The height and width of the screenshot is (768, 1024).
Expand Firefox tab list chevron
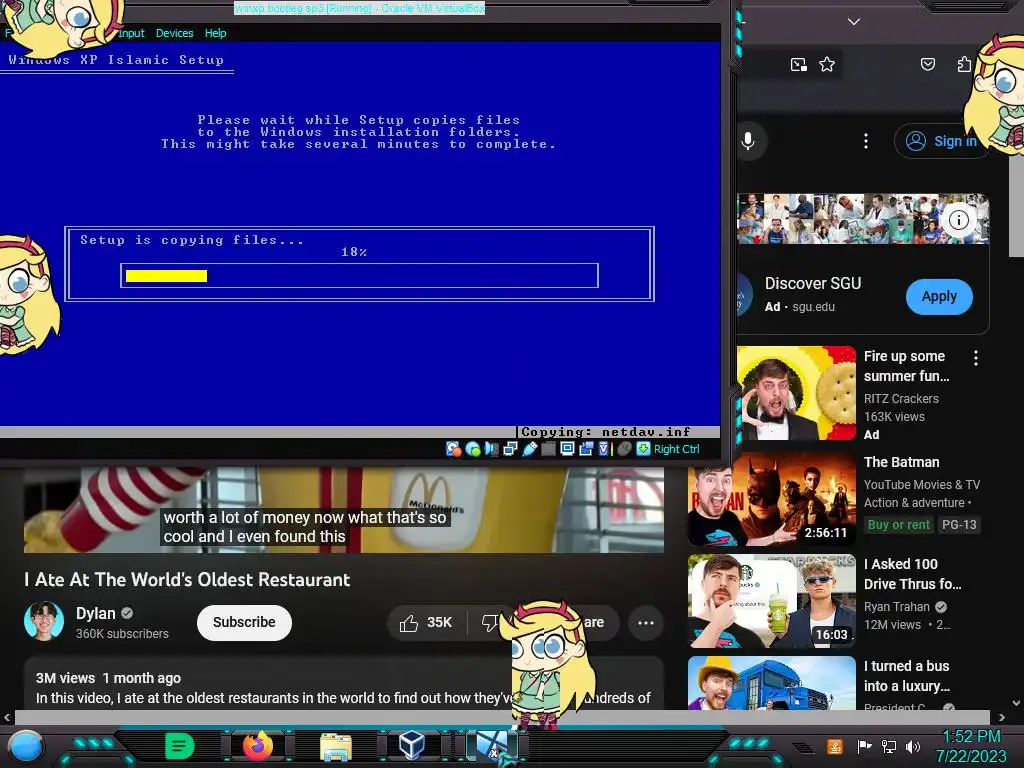854,22
